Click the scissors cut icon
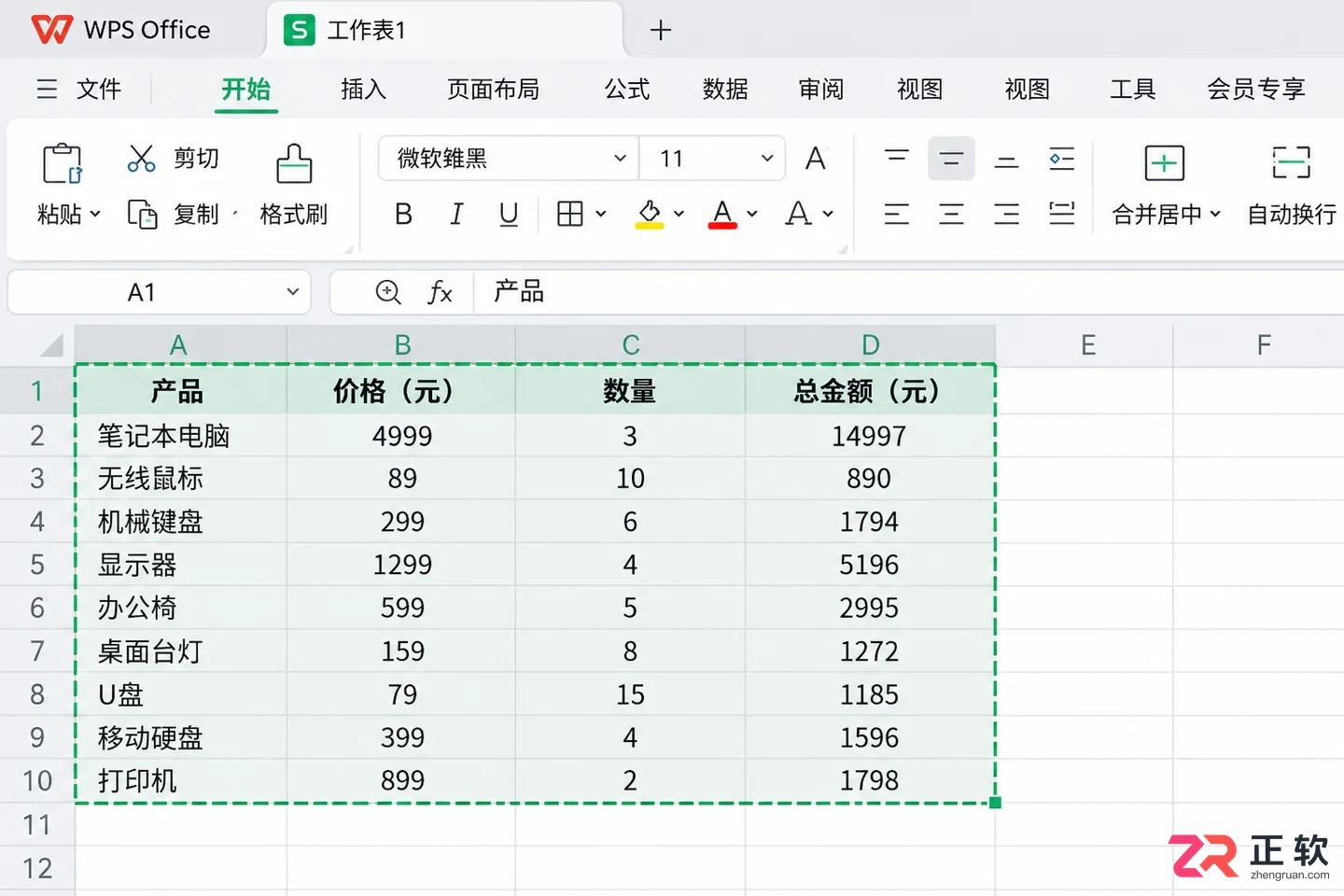Image resolution: width=1344 pixels, height=896 pixels. tap(141, 159)
